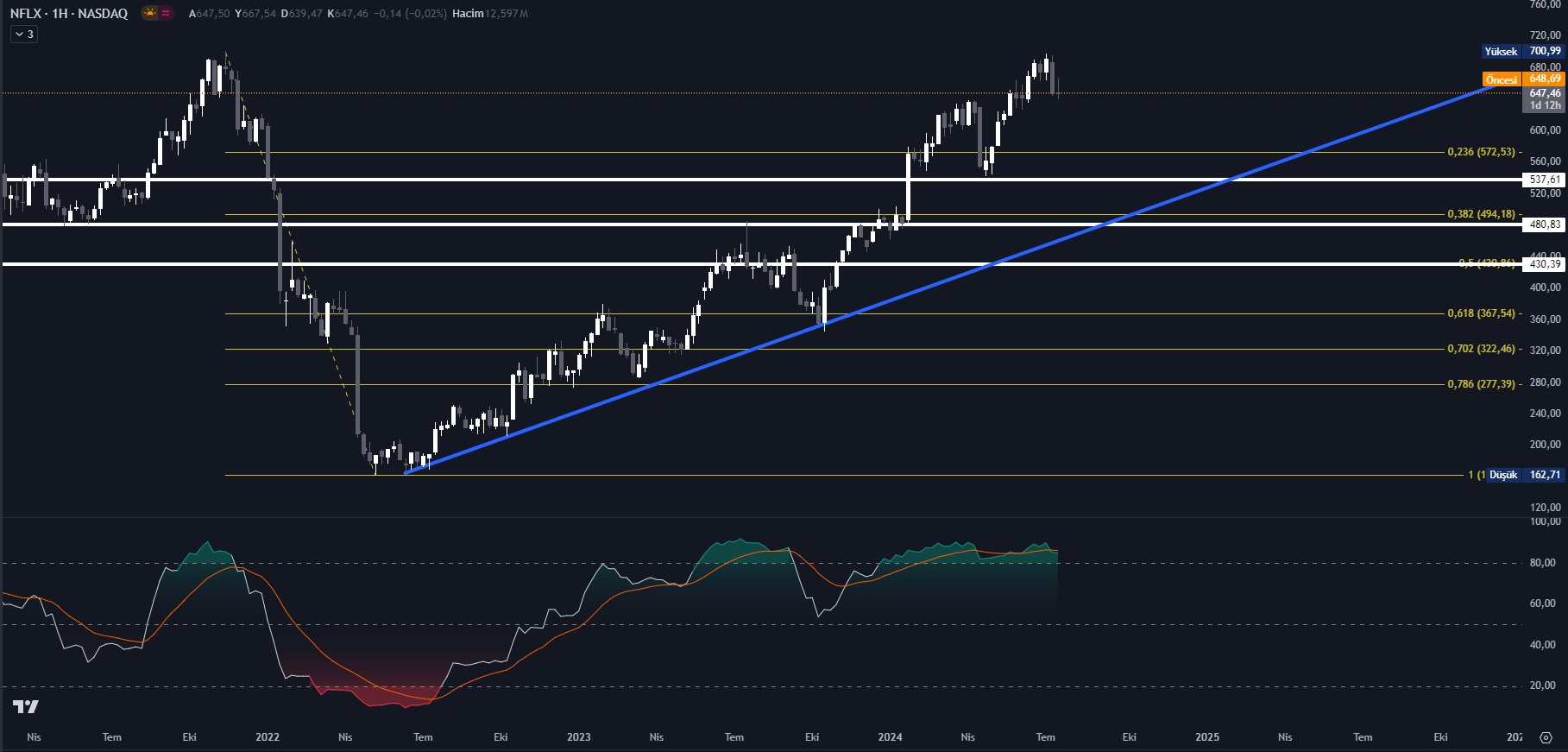1568x752 pixels.
Task: Click the 1d 12h countdown label
Action: coord(1543,105)
